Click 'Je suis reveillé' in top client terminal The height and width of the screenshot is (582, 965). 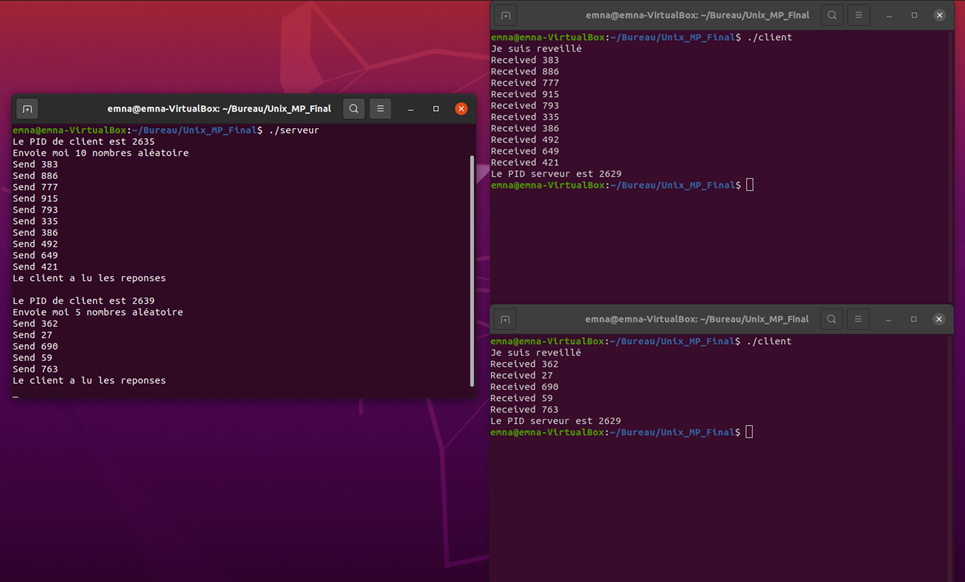(x=536, y=49)
